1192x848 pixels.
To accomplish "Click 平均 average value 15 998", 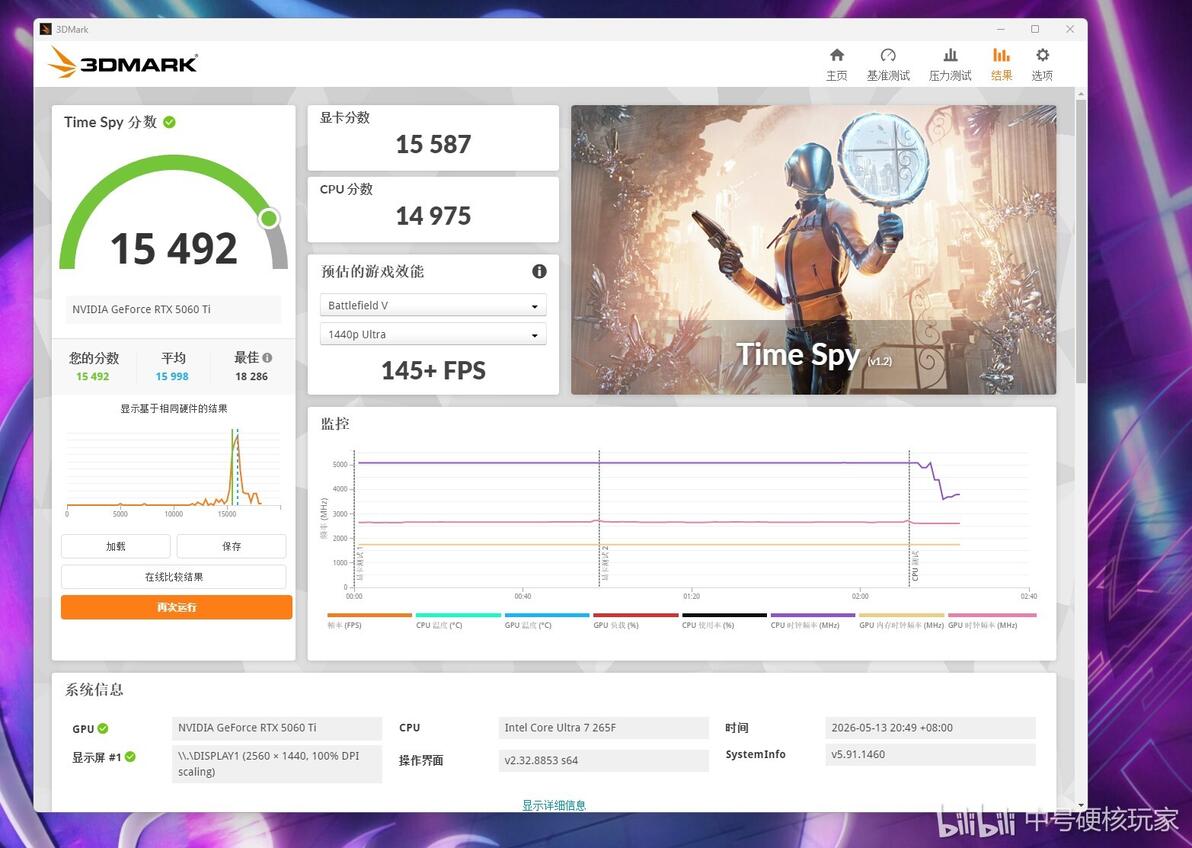I will point(172,376).
